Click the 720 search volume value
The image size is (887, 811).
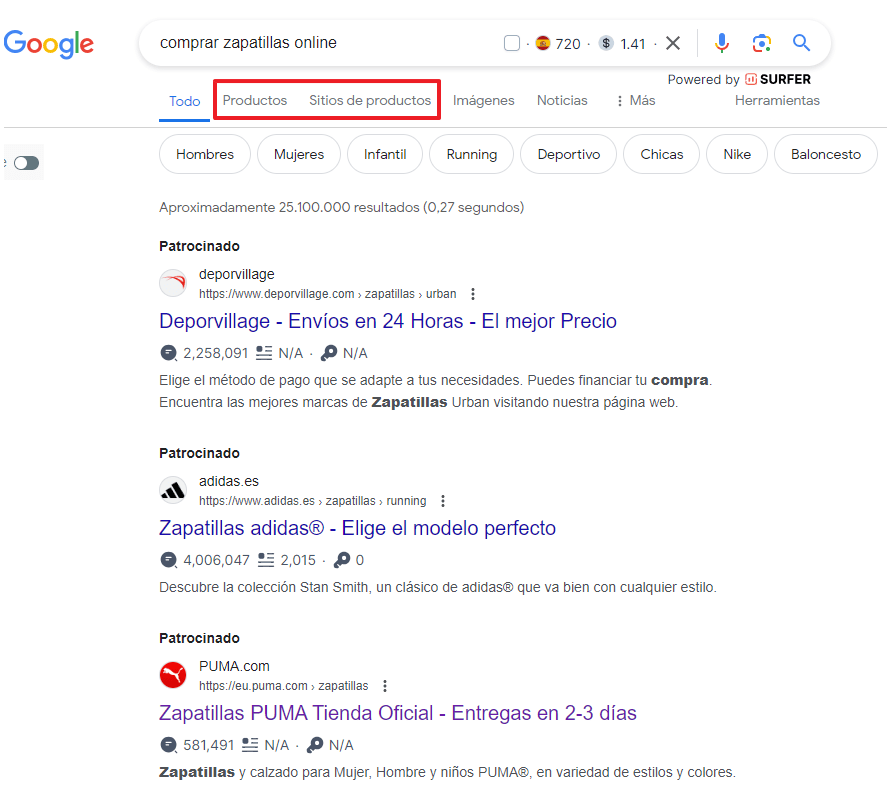[568, 44]
